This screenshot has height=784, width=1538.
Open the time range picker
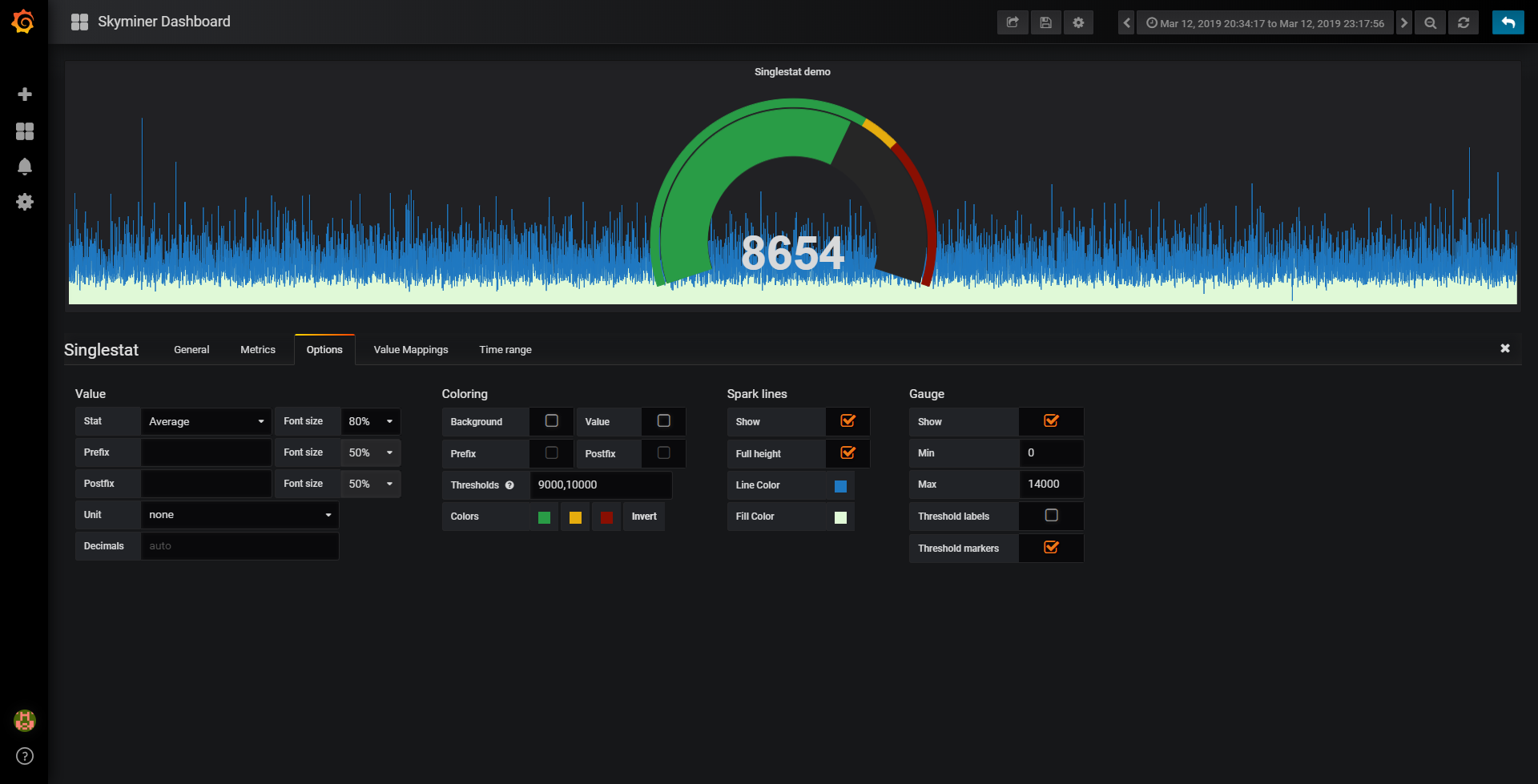[1265, 22]
